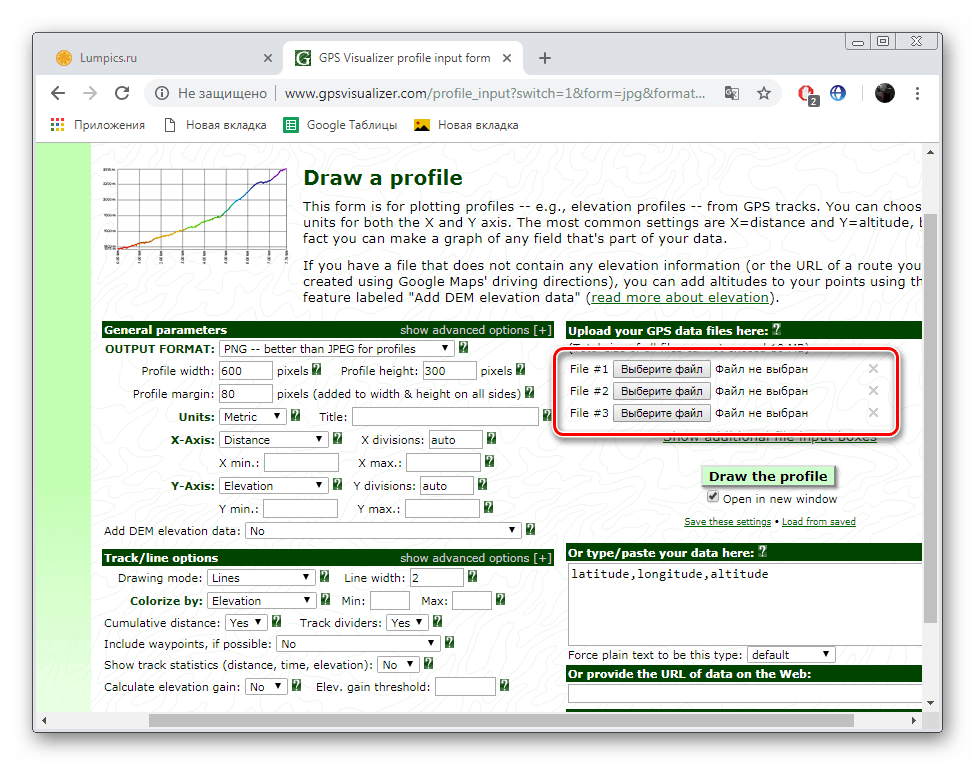This screenshot has width=975, height=765.
Task: Click help icon next to Y-Axis dropdown
Action: pos(337,484)
